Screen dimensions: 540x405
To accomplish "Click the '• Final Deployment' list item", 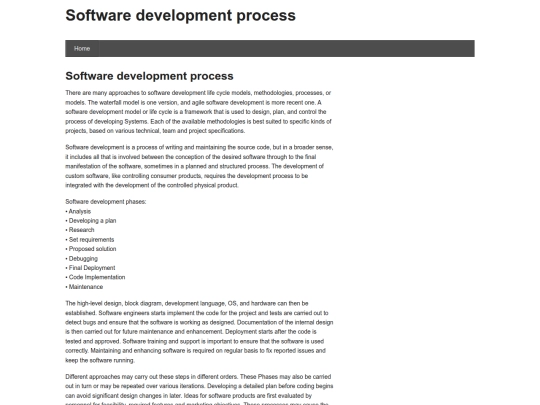I will (x=90, y=268).
